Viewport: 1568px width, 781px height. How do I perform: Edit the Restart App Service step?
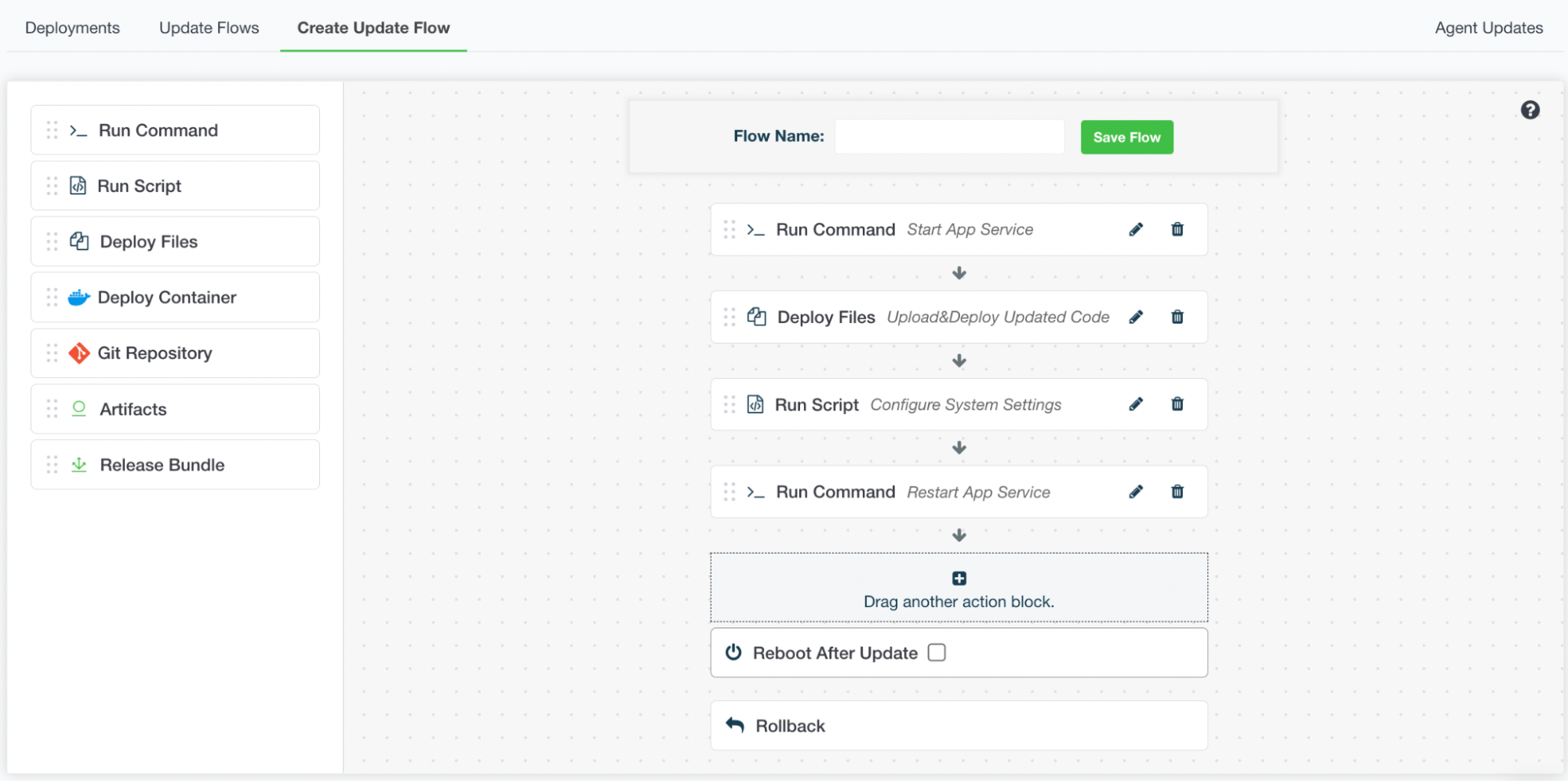pos(1135,492)
